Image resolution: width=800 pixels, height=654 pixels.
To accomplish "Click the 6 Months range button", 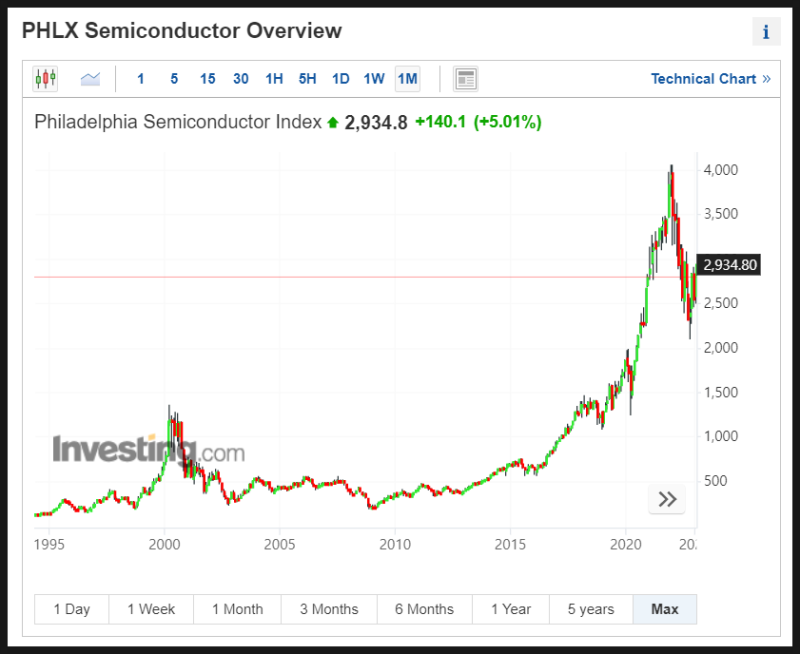I will coord(424,609).
